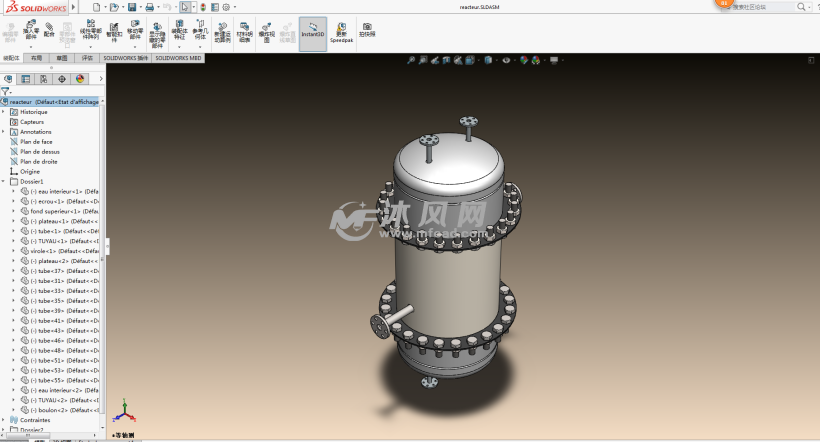
Task: Expand the Contraintes node
Action: pos(3,420)
